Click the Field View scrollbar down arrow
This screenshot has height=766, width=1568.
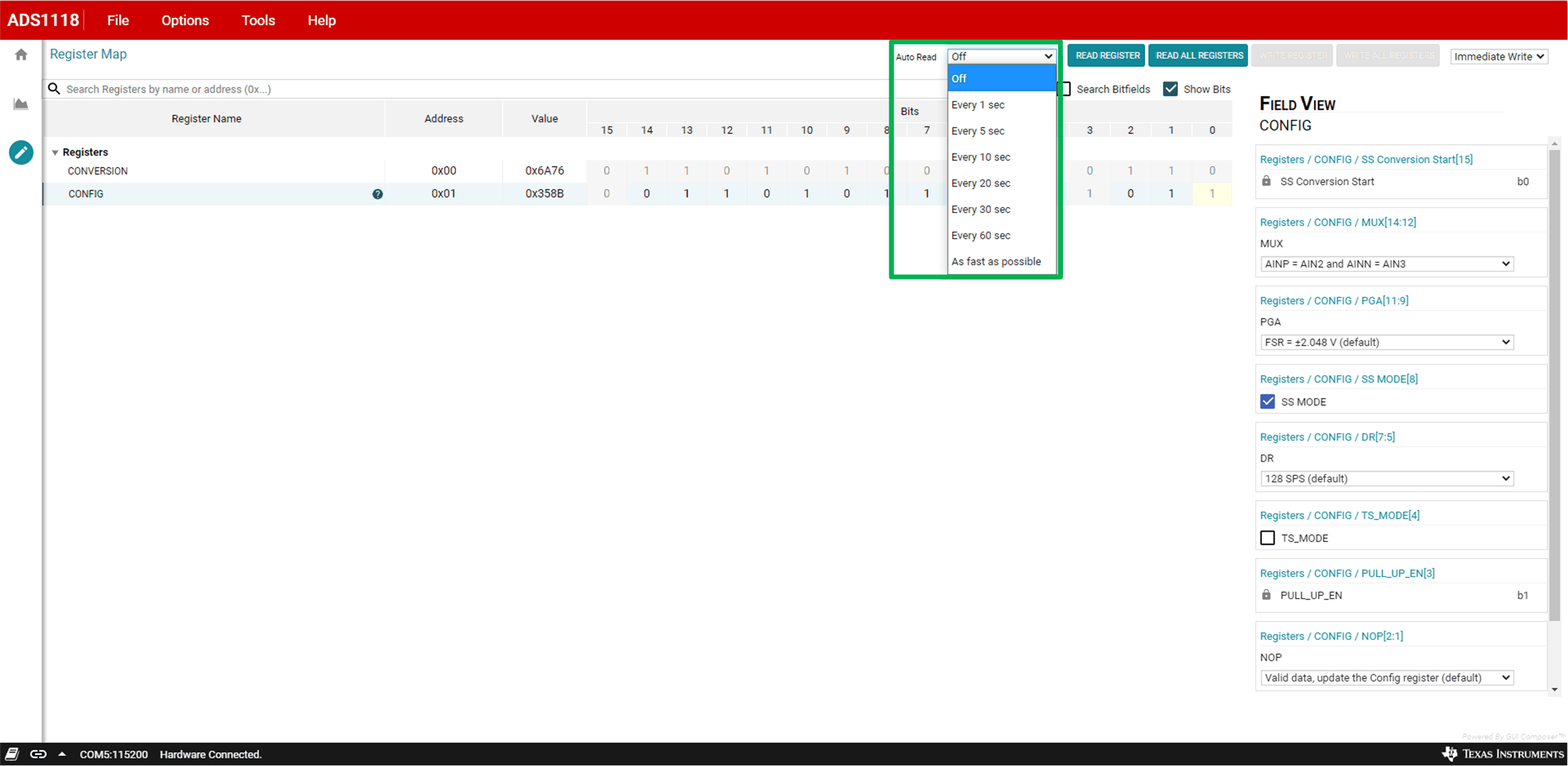1554,690
